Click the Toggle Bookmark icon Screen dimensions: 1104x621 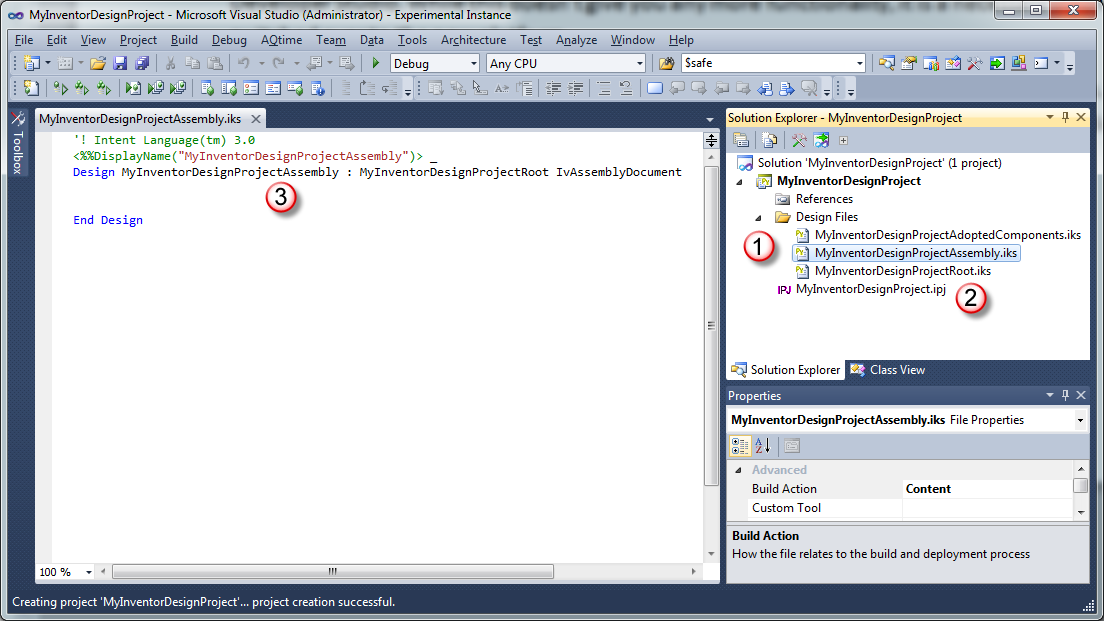[x=655, y=88]
